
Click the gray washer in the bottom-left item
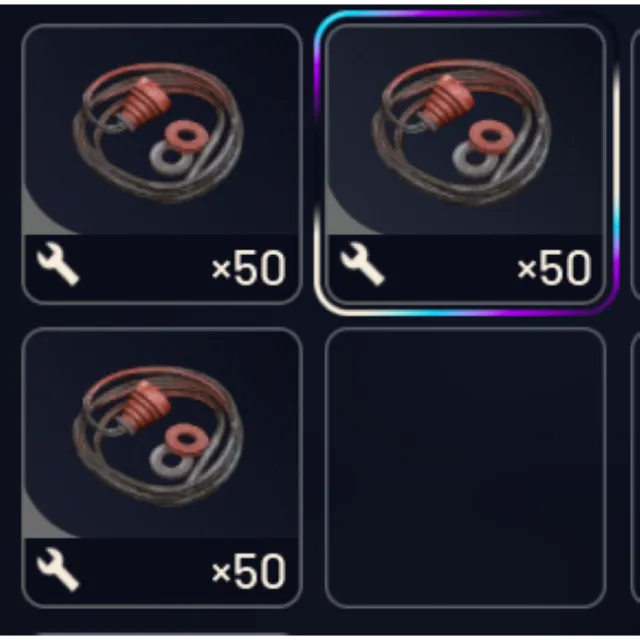tap(169, 461)
